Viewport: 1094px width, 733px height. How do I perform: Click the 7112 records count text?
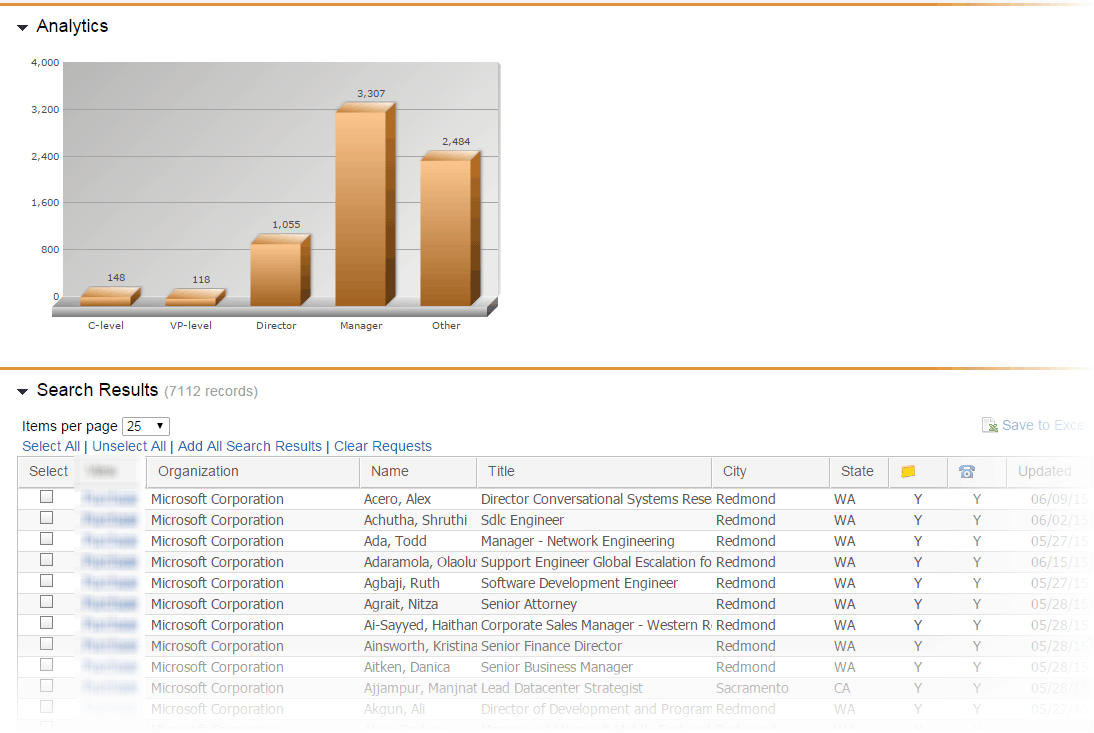point(211,391)
